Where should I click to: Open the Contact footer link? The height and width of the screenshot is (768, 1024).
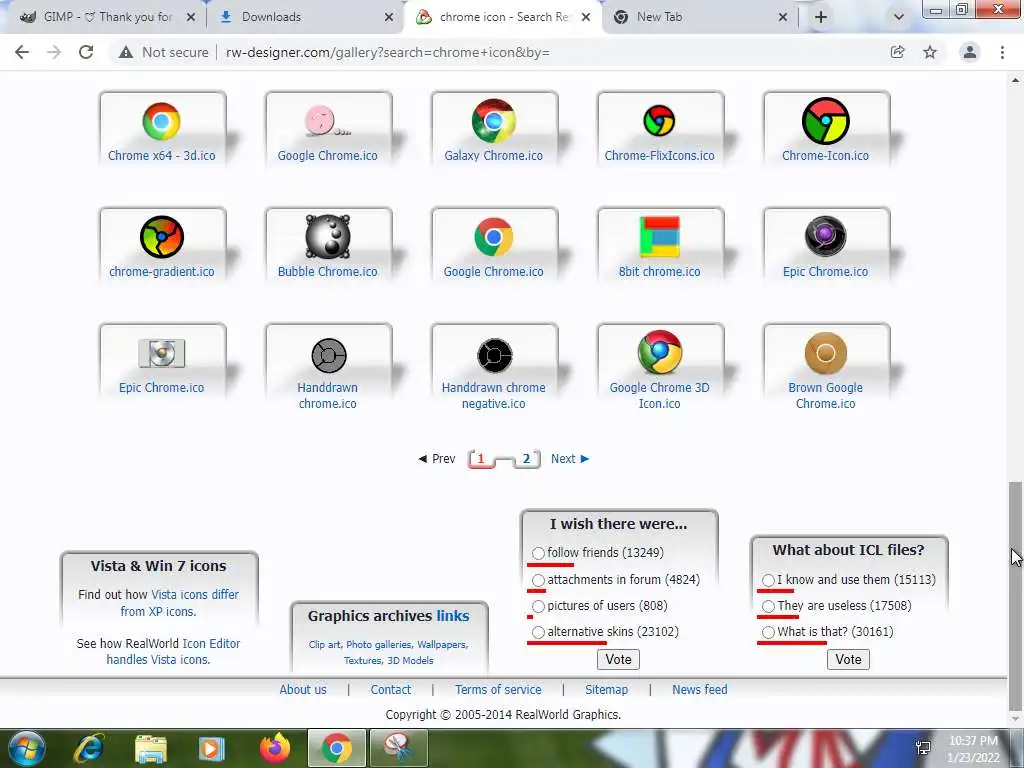pos(391,690)
